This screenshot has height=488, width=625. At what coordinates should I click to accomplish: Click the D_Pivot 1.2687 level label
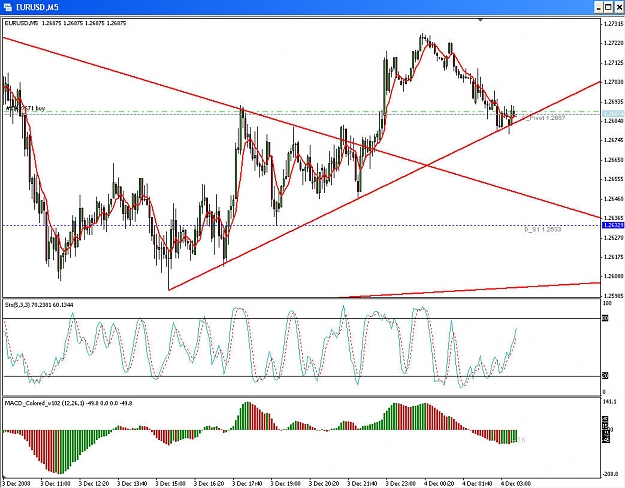tap(545, 118)
